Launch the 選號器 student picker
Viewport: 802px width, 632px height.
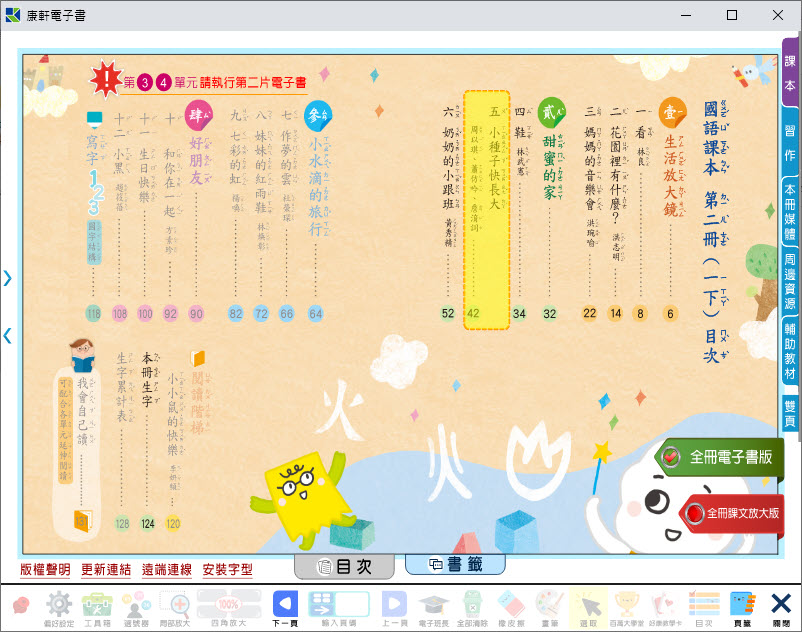[x=136, y=608]
